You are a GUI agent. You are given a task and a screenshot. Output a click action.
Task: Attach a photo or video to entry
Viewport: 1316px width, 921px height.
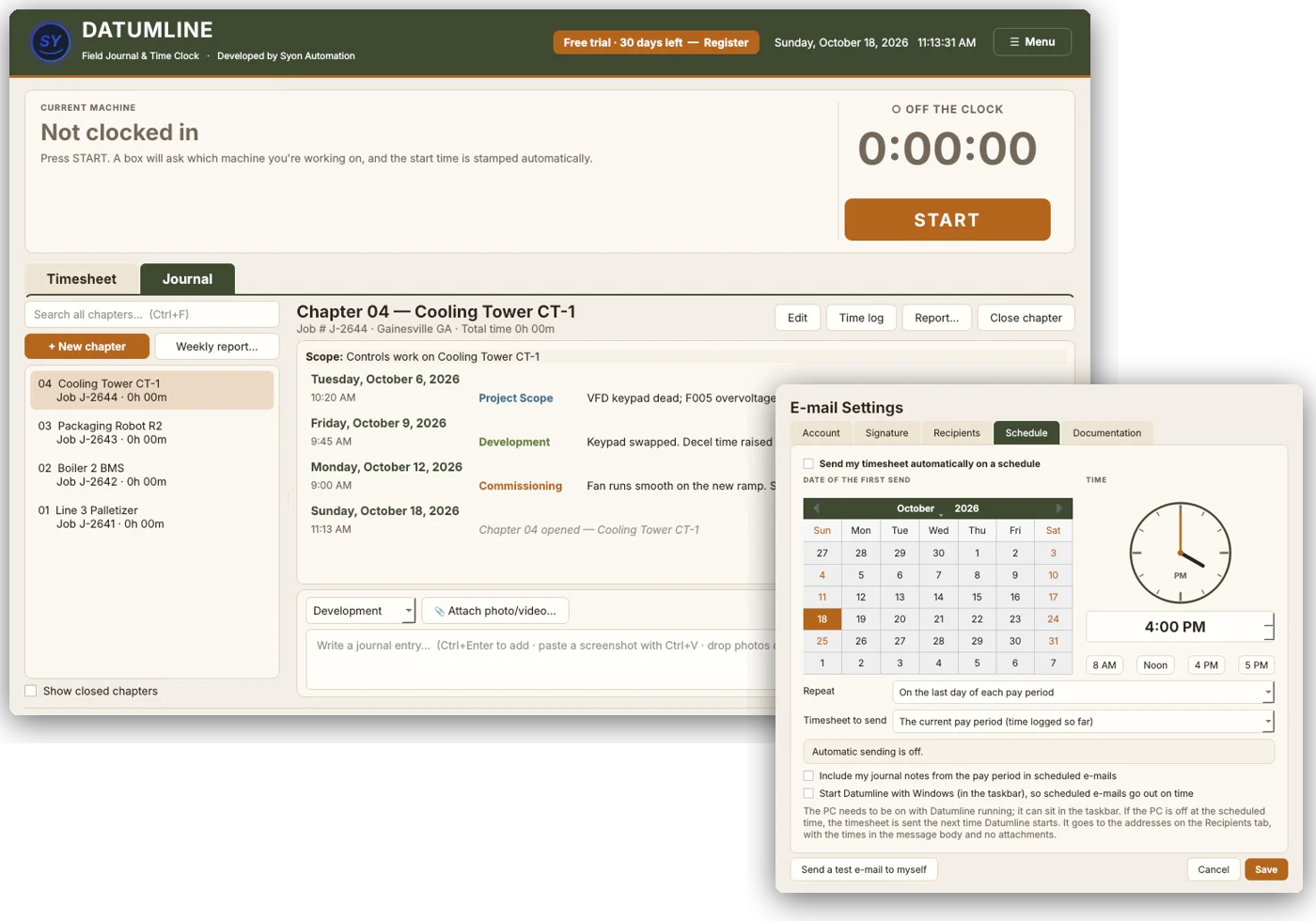click(495, 611)
